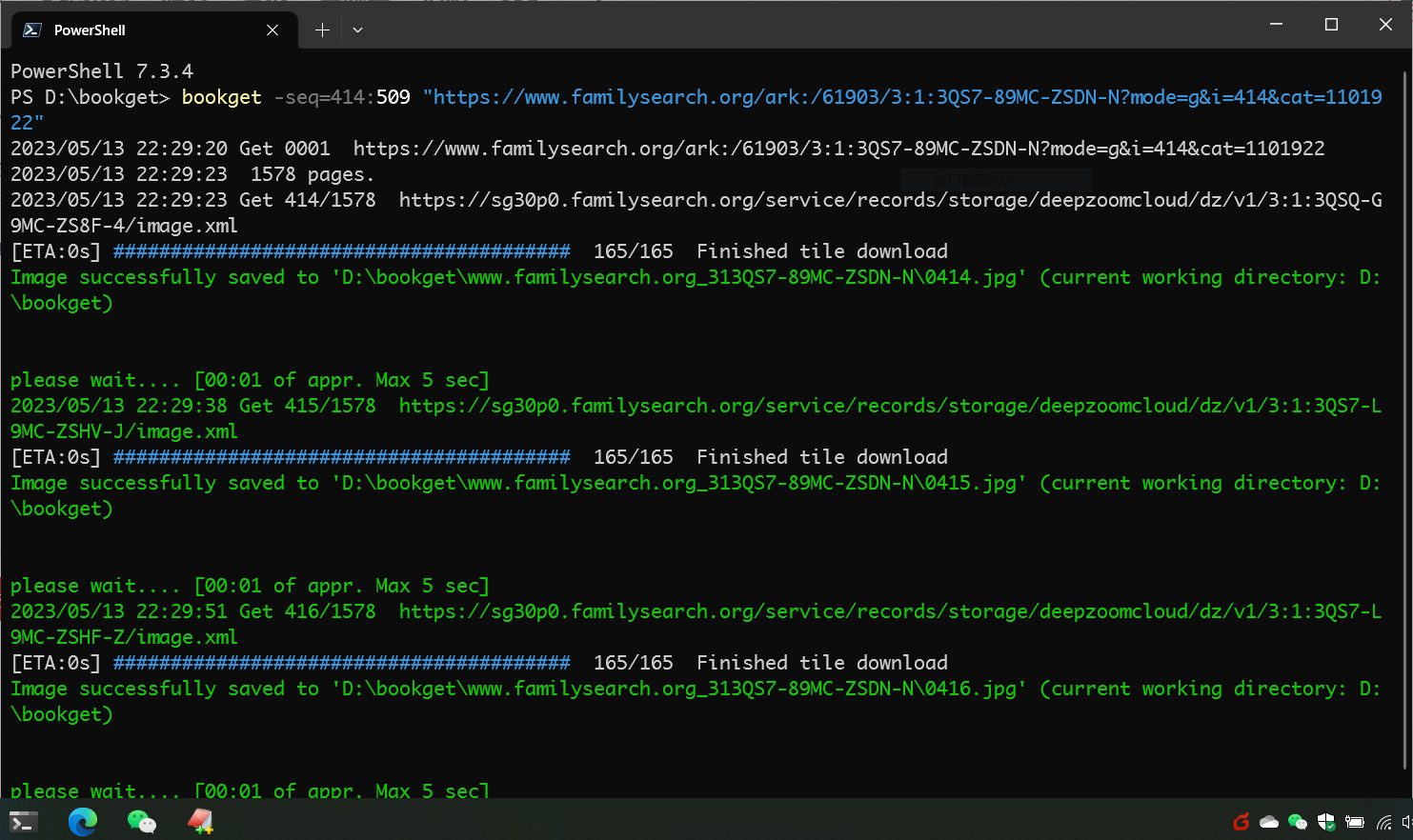
Task: Click the terminal's vertical scrollbar
Action: pyautogui.click(x=1407, y=419)
